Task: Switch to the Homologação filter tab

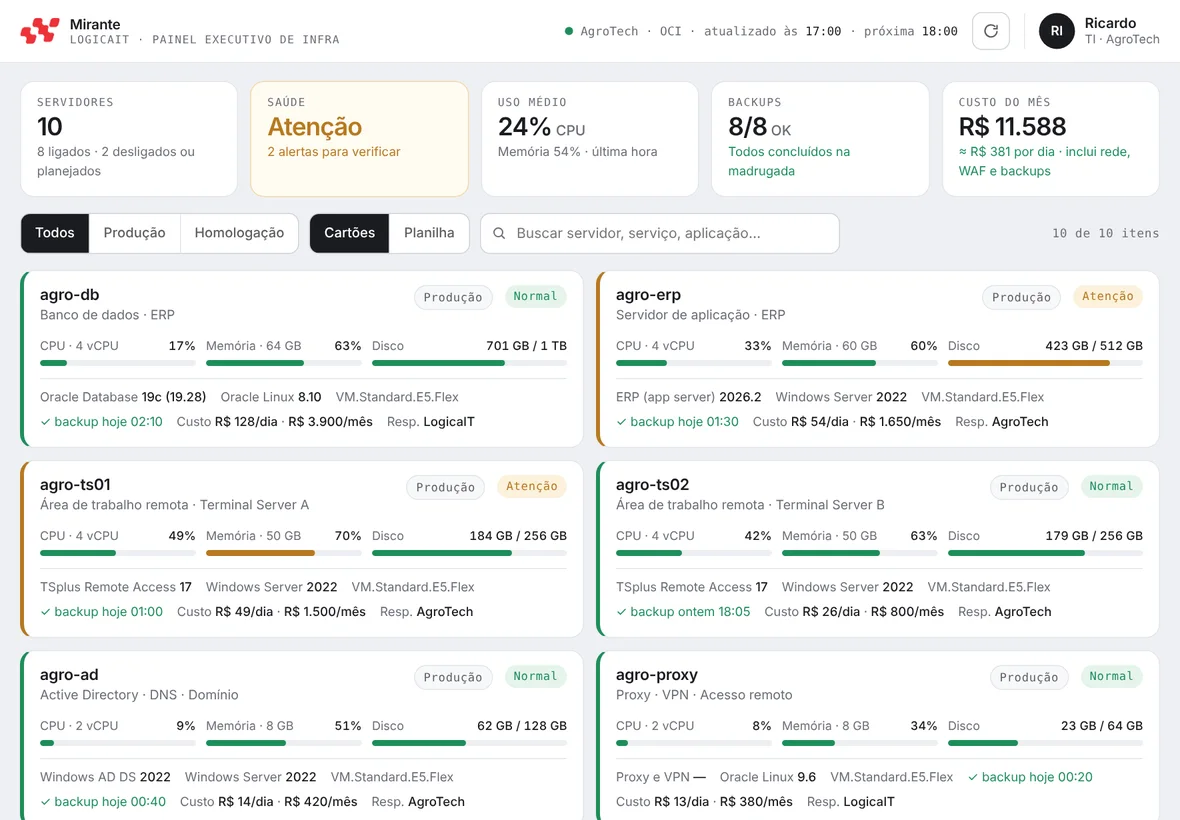Action: (x=239, y=233)
